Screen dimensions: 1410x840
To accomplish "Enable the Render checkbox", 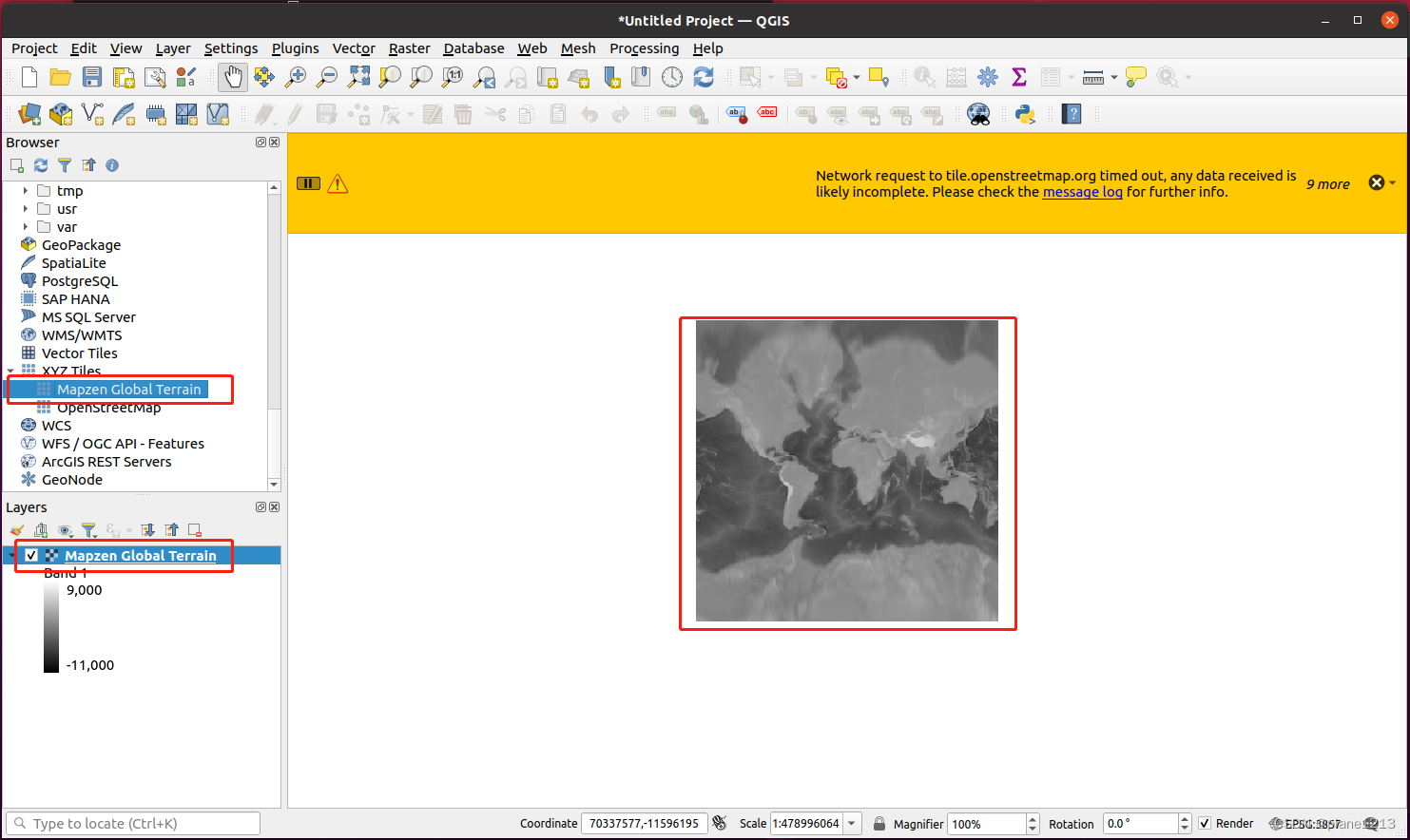I will 1206,823.
